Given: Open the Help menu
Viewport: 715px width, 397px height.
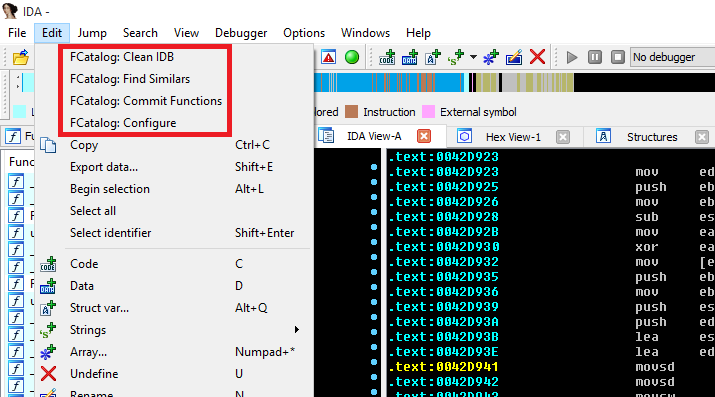Looking at the screenshot, I should pyautogui.click(x=418, y=33).
